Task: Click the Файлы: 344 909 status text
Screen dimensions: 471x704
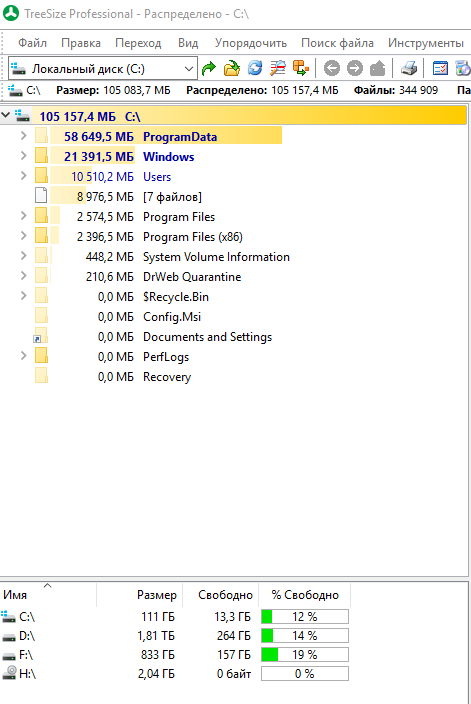Action: (x=396, y=90)
